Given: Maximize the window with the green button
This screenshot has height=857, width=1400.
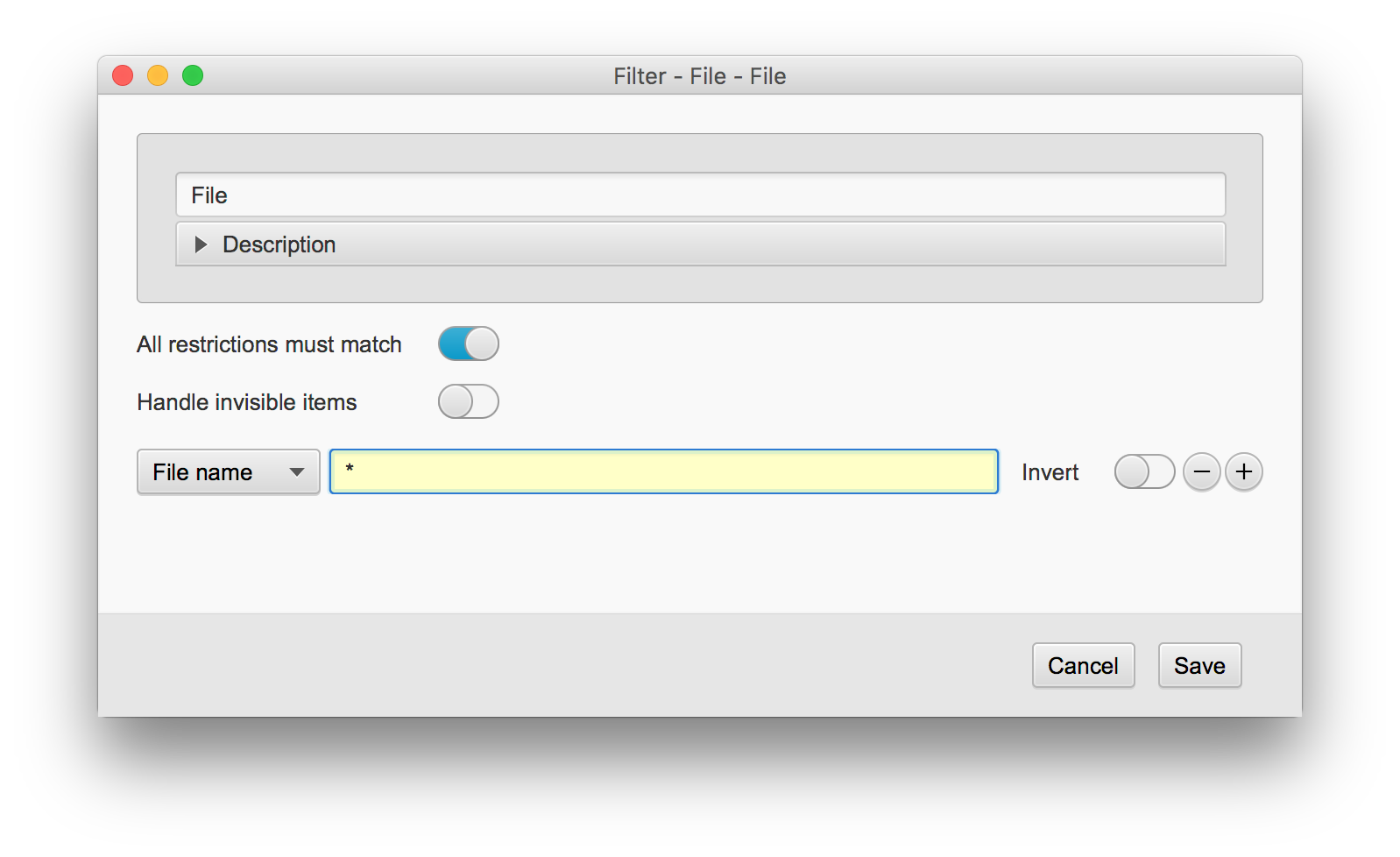Looking at the screenshot, I should 193,76.
